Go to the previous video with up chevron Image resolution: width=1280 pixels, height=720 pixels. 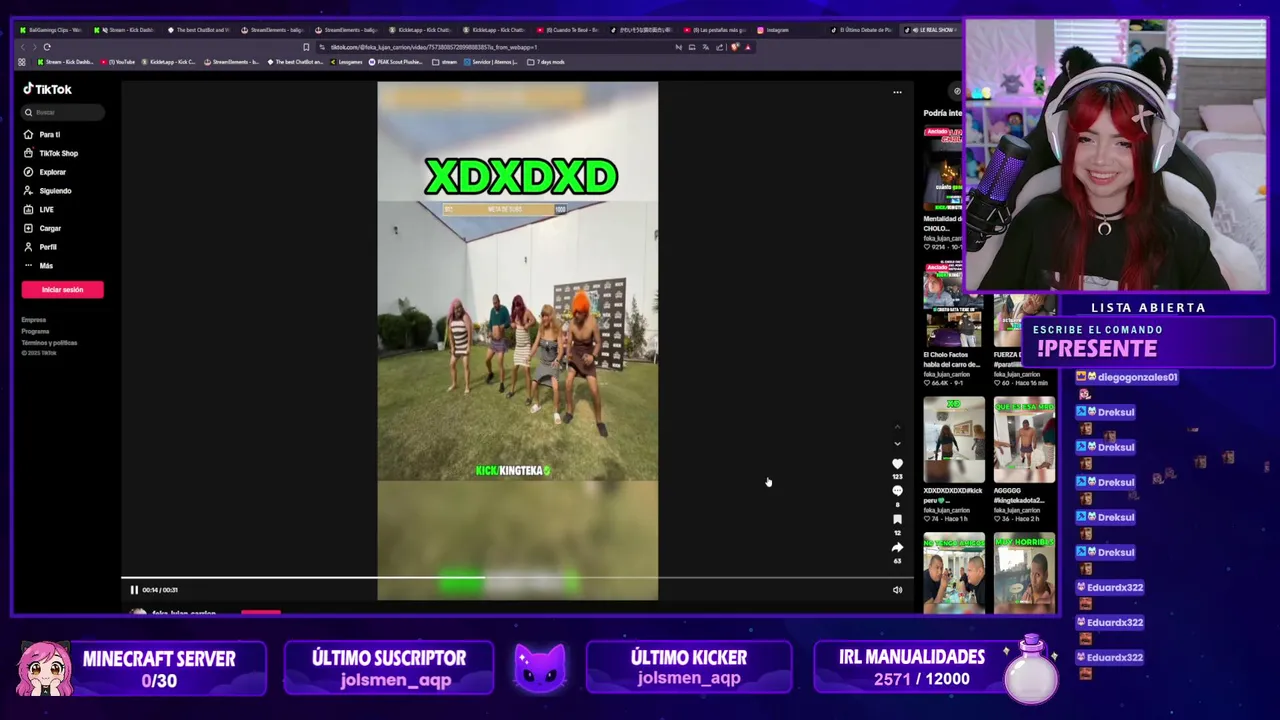click(x=897, y=428)
